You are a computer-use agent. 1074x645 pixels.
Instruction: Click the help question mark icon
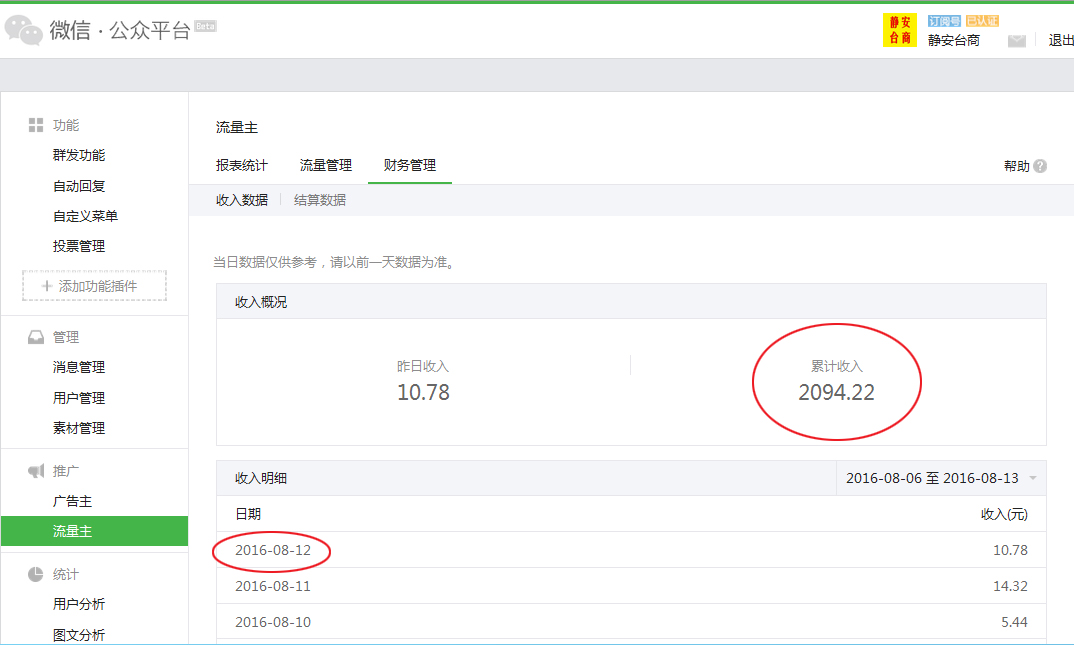[x=1041, y=166]
